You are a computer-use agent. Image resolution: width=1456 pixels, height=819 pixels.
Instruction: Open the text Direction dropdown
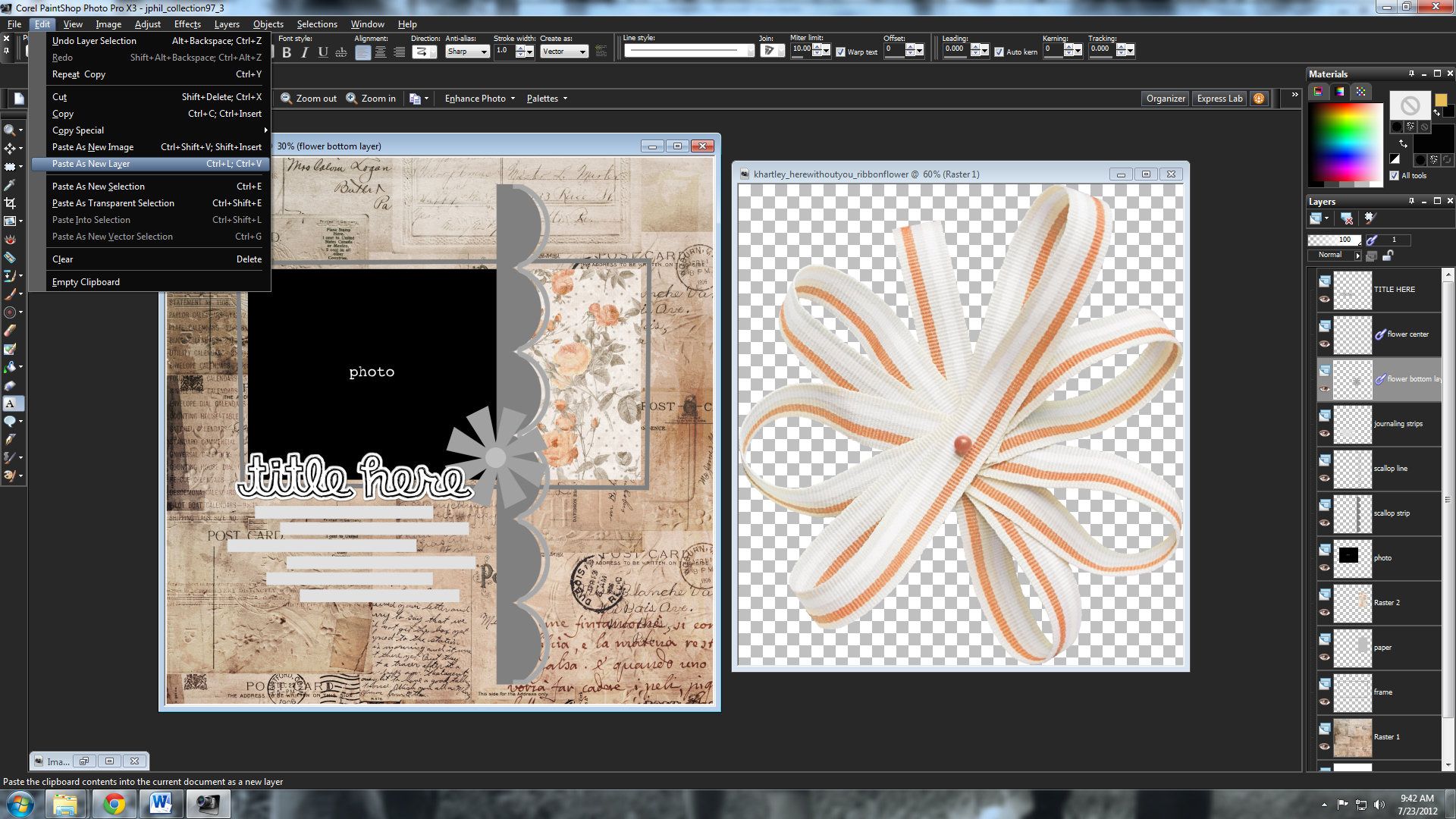click(x=424, y=52)
